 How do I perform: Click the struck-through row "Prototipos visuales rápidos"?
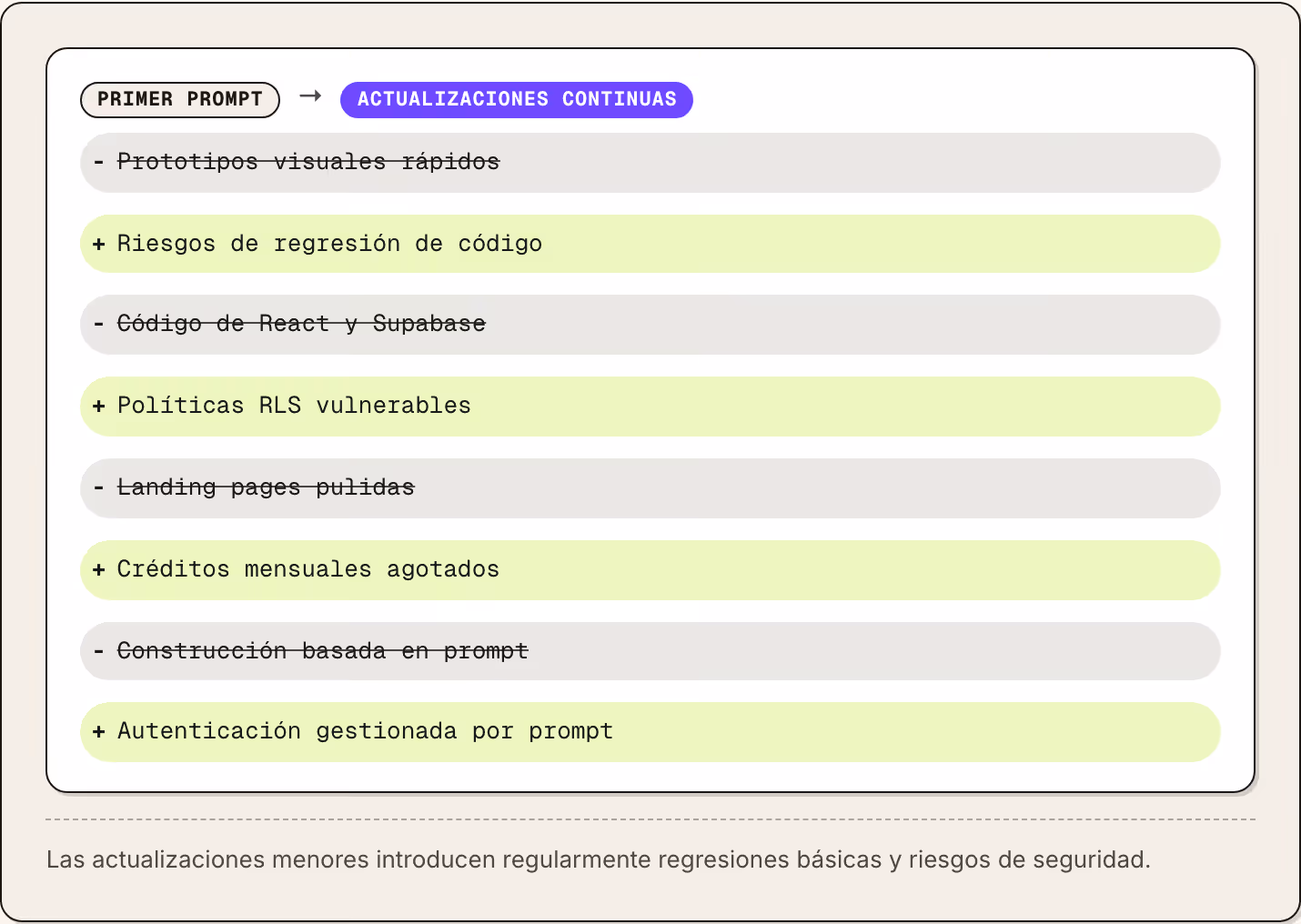[650, 163]
